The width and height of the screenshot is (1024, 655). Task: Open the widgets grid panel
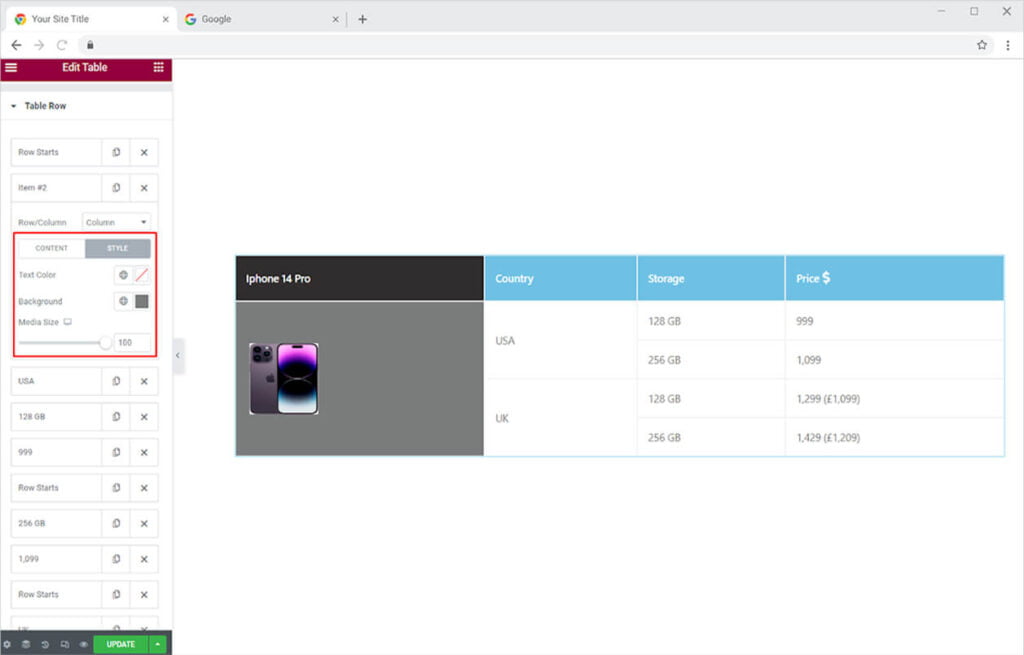point(158,68)
